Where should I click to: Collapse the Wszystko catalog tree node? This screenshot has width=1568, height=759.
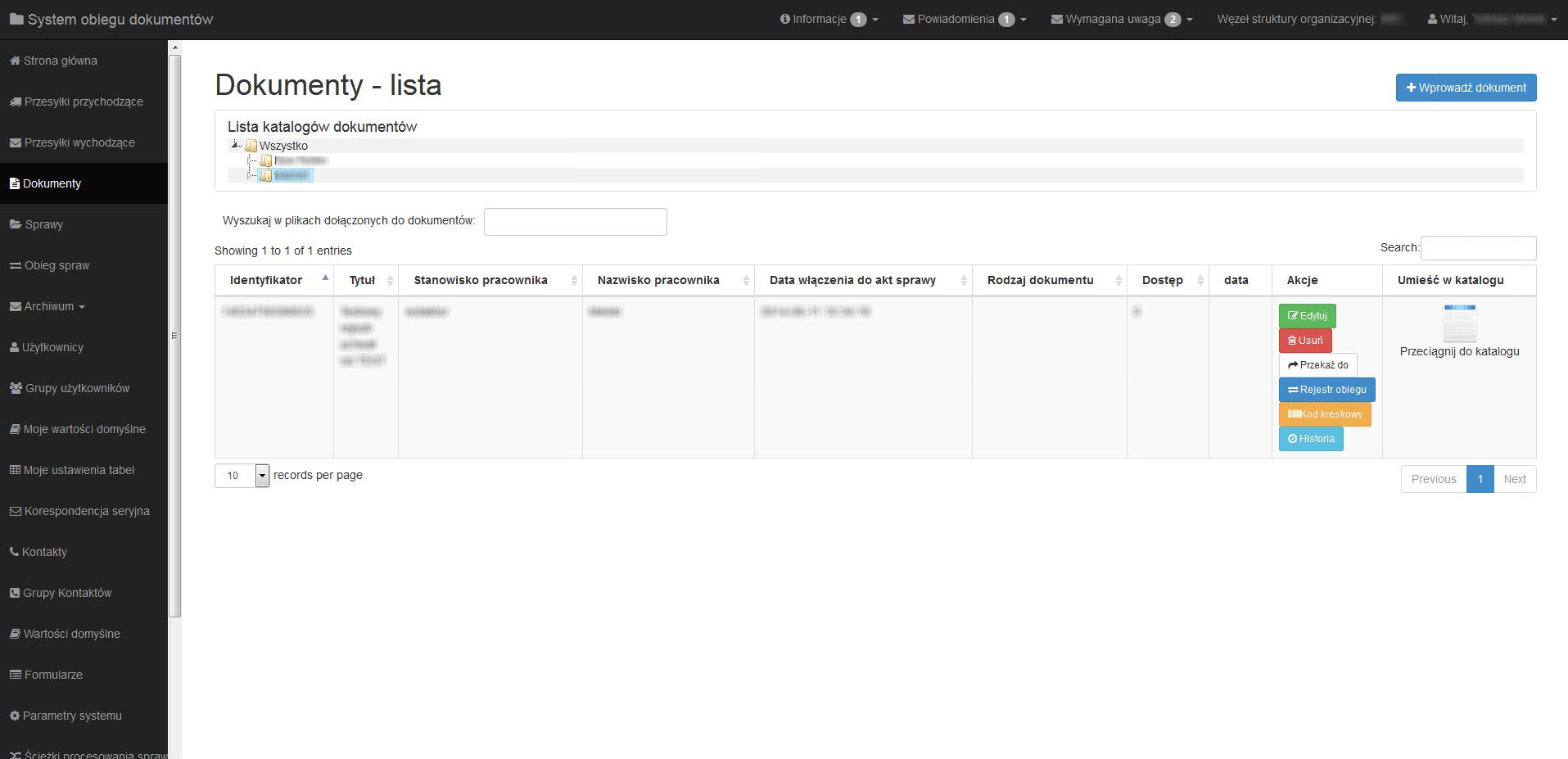(235, 145)
